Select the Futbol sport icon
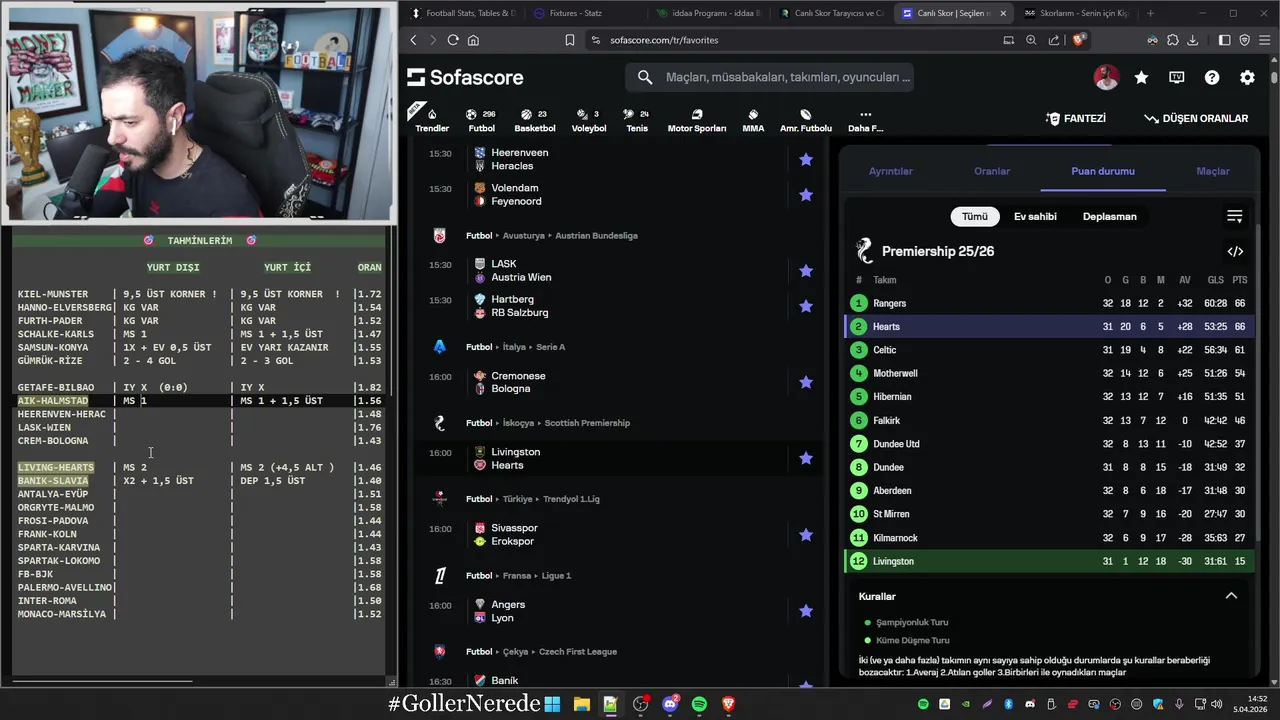 tap(481, 119)
